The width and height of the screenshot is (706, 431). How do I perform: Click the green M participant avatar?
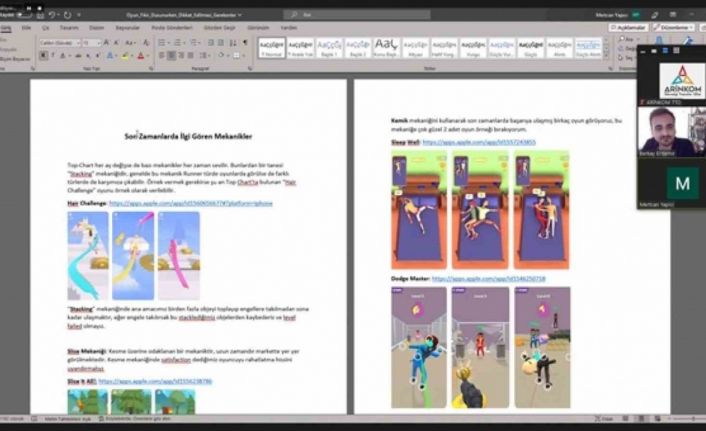(x=683, y=183)
